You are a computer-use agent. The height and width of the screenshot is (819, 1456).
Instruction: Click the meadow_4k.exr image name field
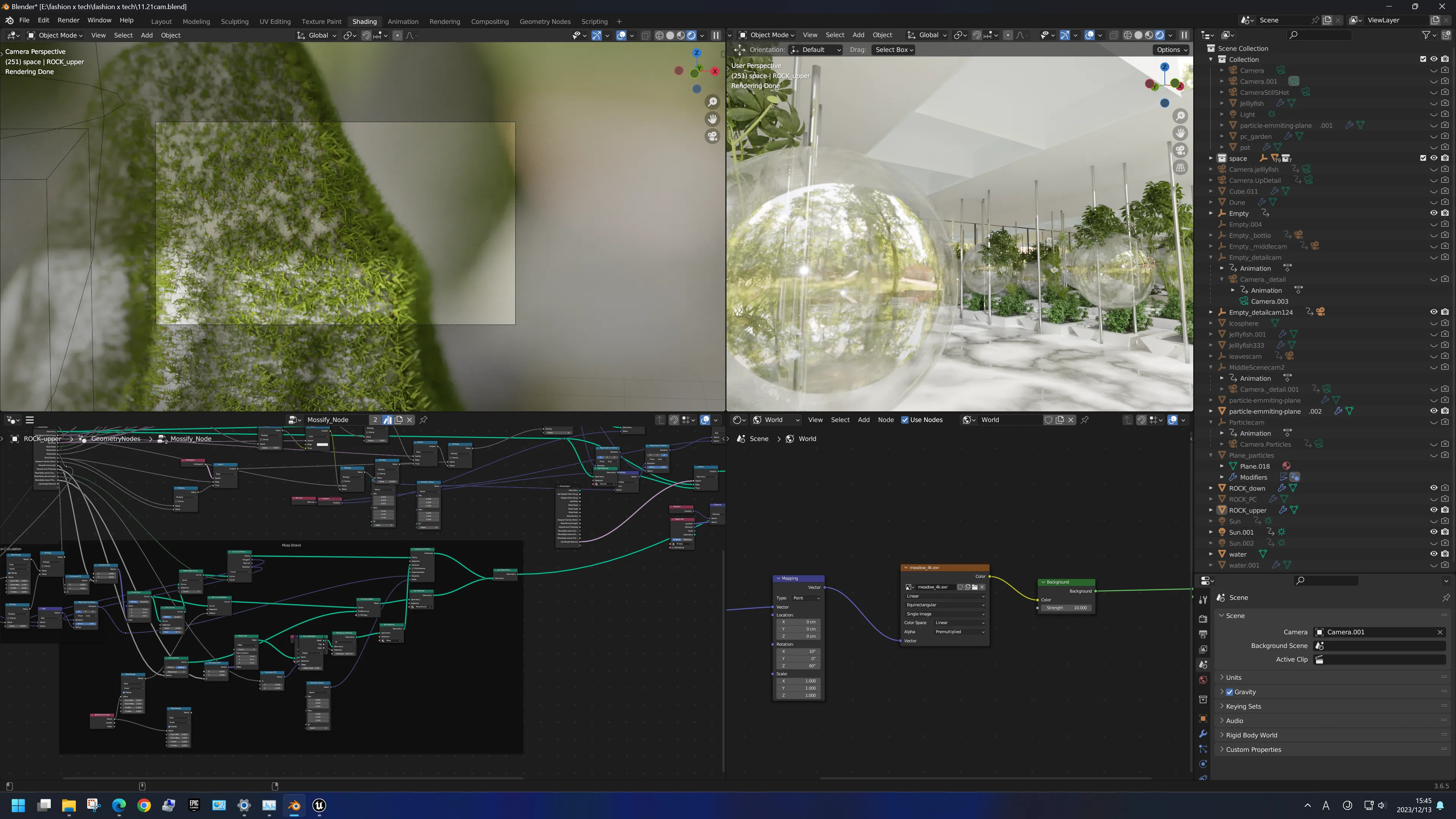pyautogui.click(x=935, y=587)
